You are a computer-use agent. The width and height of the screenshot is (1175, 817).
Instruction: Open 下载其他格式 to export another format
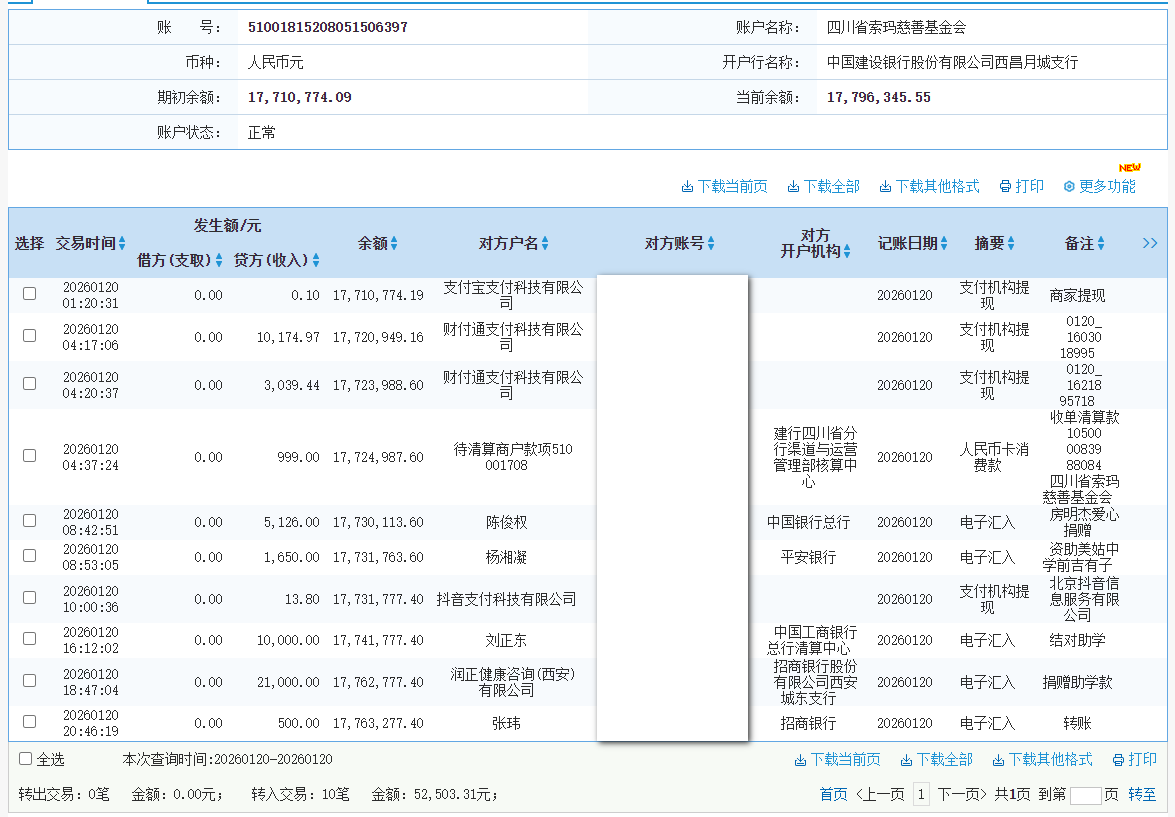pyautogui.click(x=930, y=185)
